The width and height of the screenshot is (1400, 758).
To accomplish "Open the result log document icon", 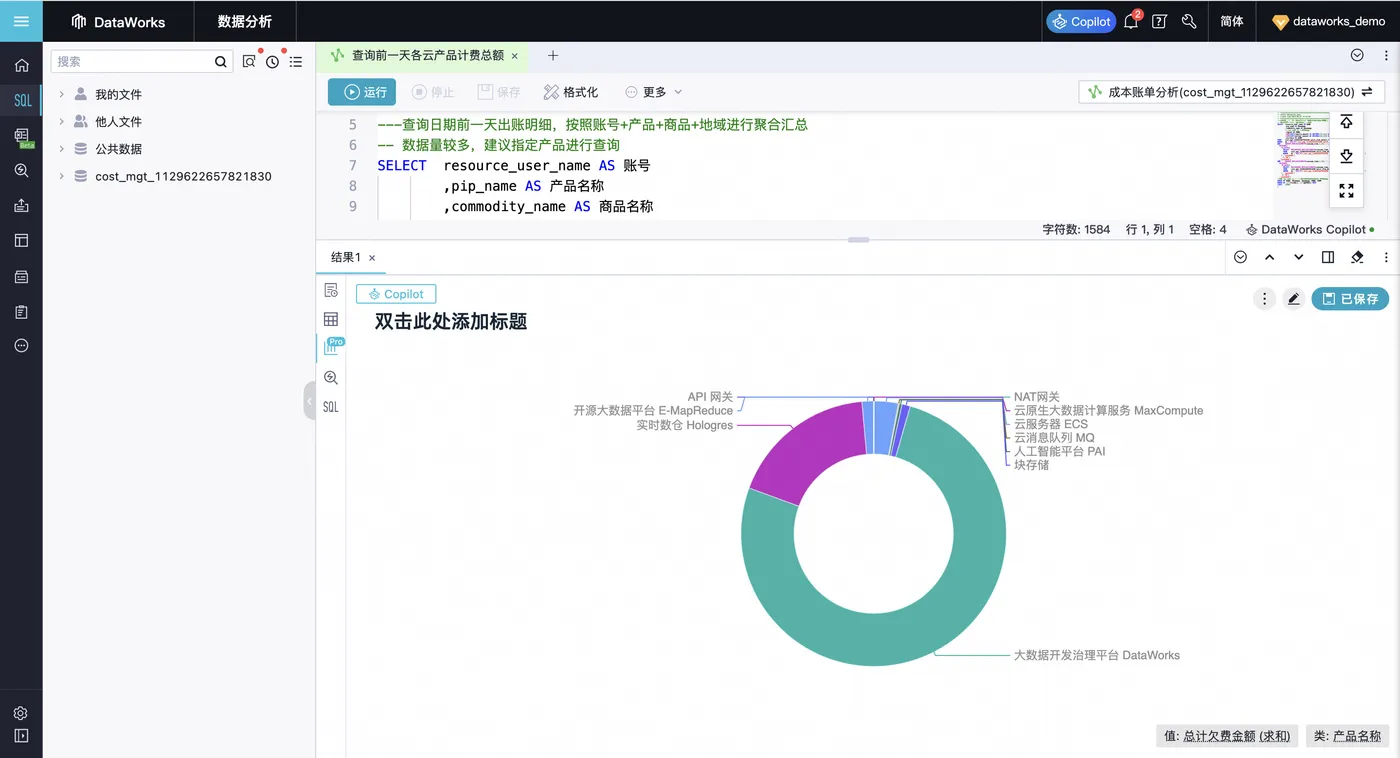I will point(331,290).
